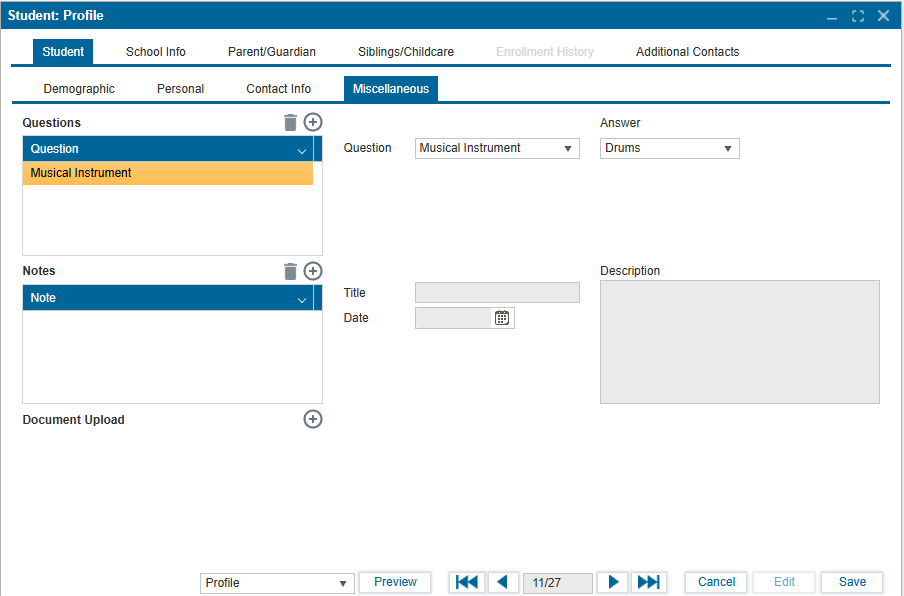Open the Date calendar picker
904x596 pixels.
[502, 318]
